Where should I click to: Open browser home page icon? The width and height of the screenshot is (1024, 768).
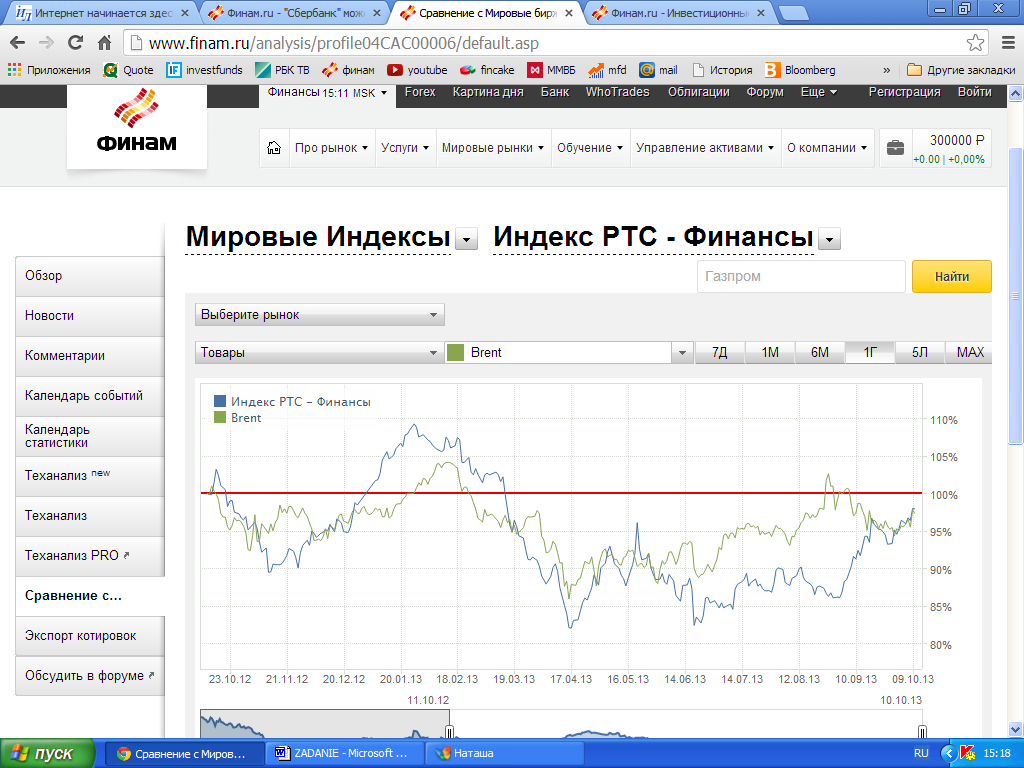tap(104, 43)
